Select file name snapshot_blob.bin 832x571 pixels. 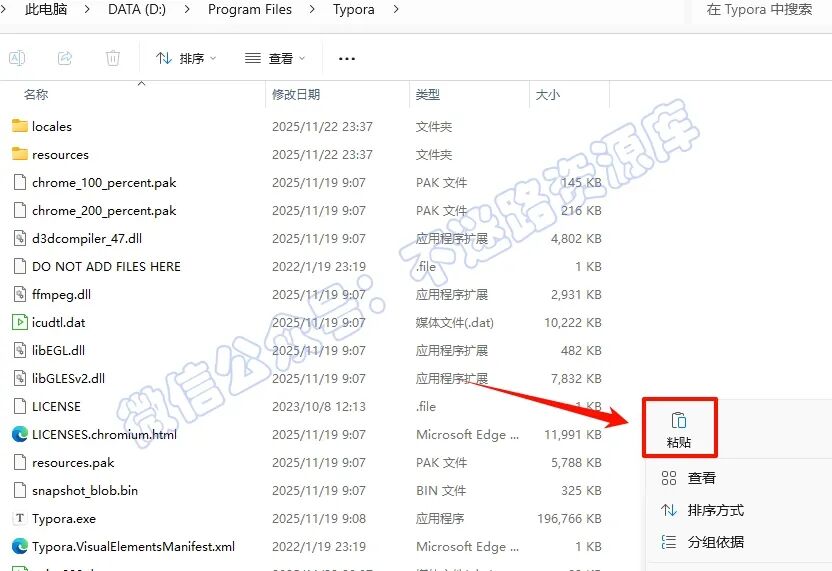pyautogui.click(x=84, y=491)
